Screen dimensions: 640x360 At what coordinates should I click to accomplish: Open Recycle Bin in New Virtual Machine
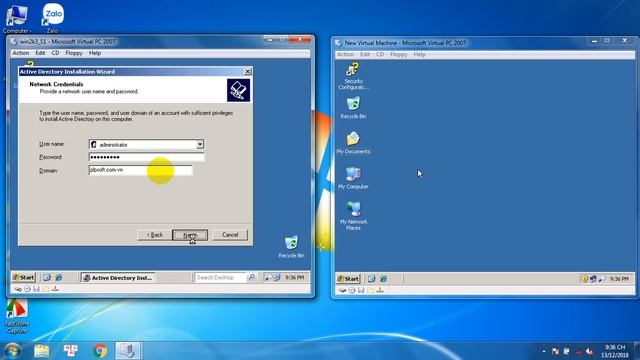353,108
